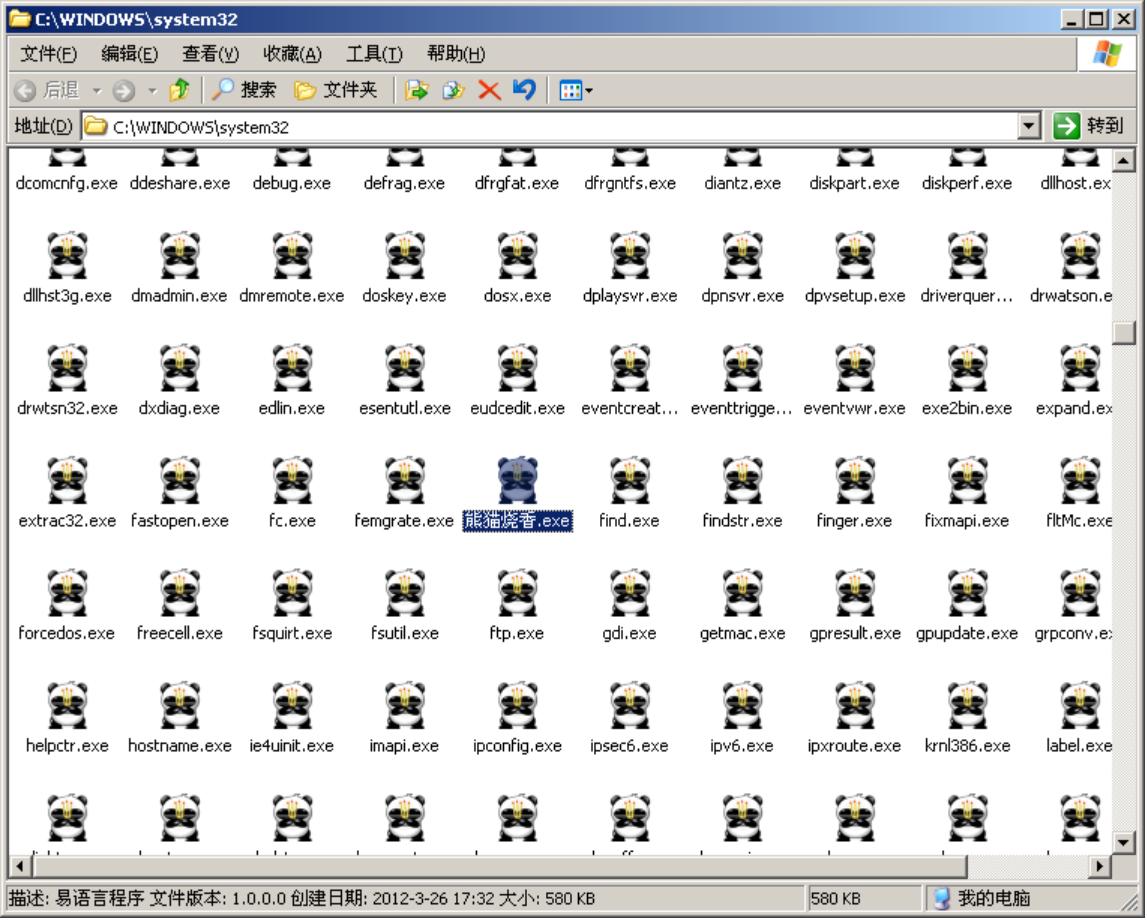Open the 查看(V) menu

(210, 53)
